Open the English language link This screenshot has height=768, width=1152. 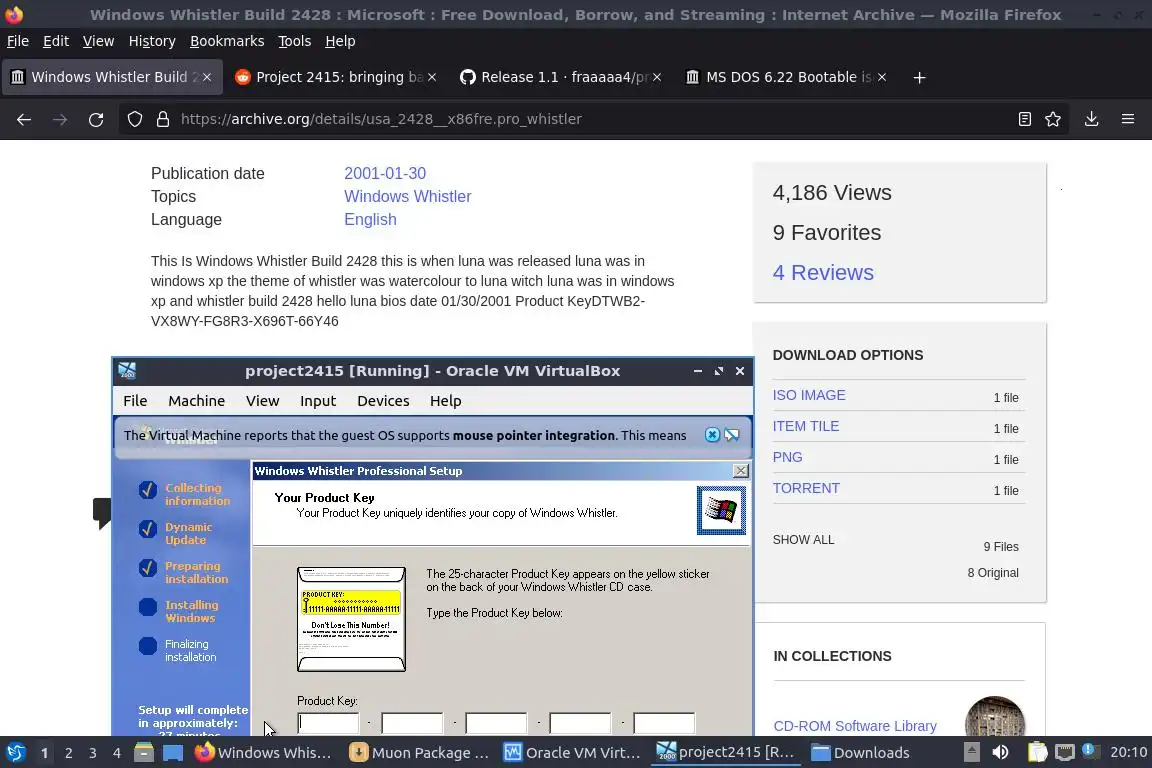point(370,219)
